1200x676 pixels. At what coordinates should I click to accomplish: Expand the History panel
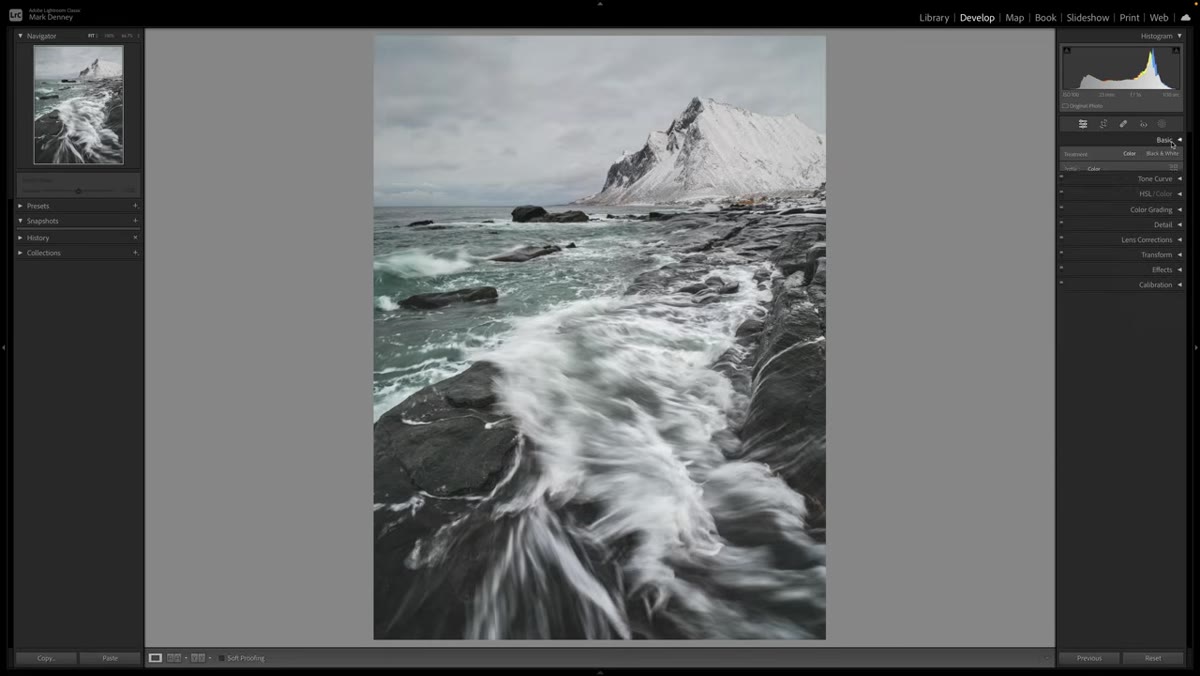(20, 238)
